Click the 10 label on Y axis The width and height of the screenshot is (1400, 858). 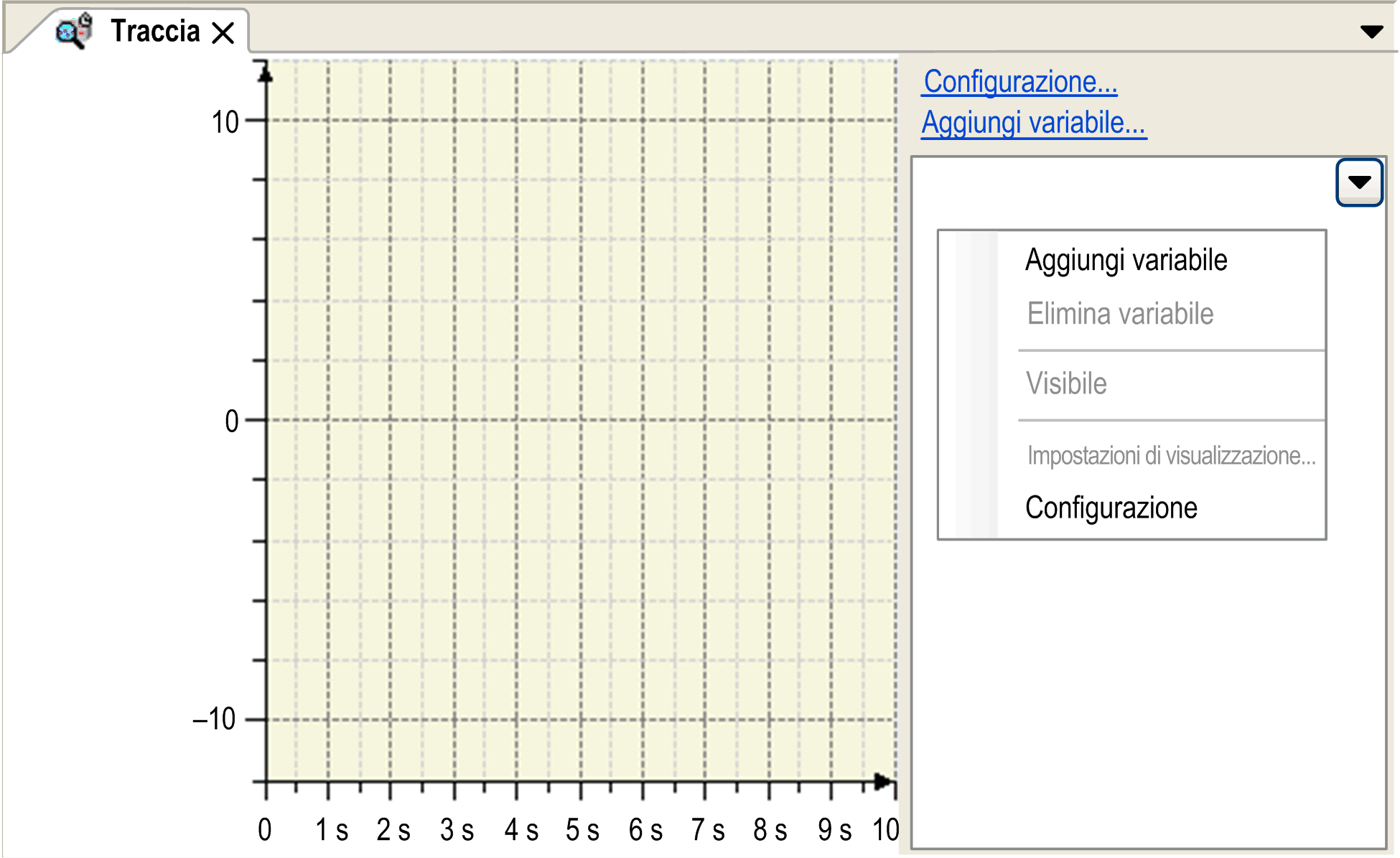click(225, 122)
